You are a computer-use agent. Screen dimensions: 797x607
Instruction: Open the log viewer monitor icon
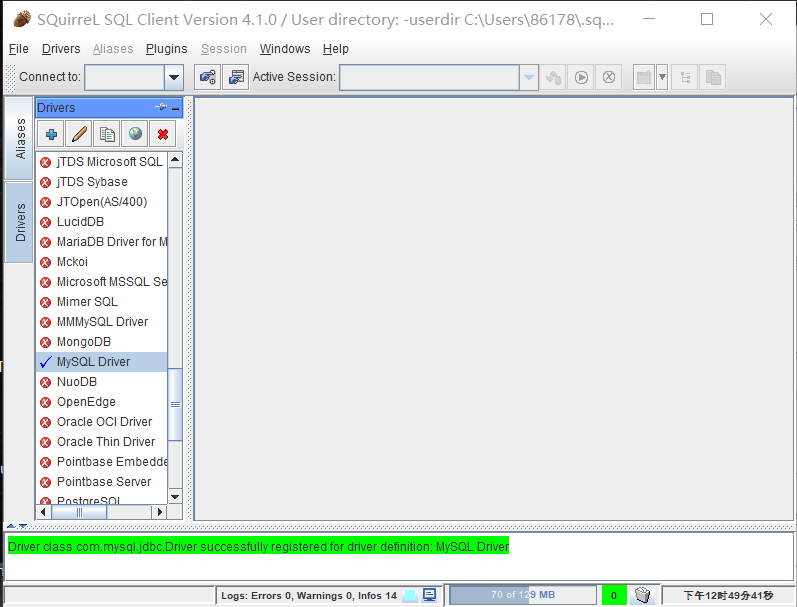430,595
